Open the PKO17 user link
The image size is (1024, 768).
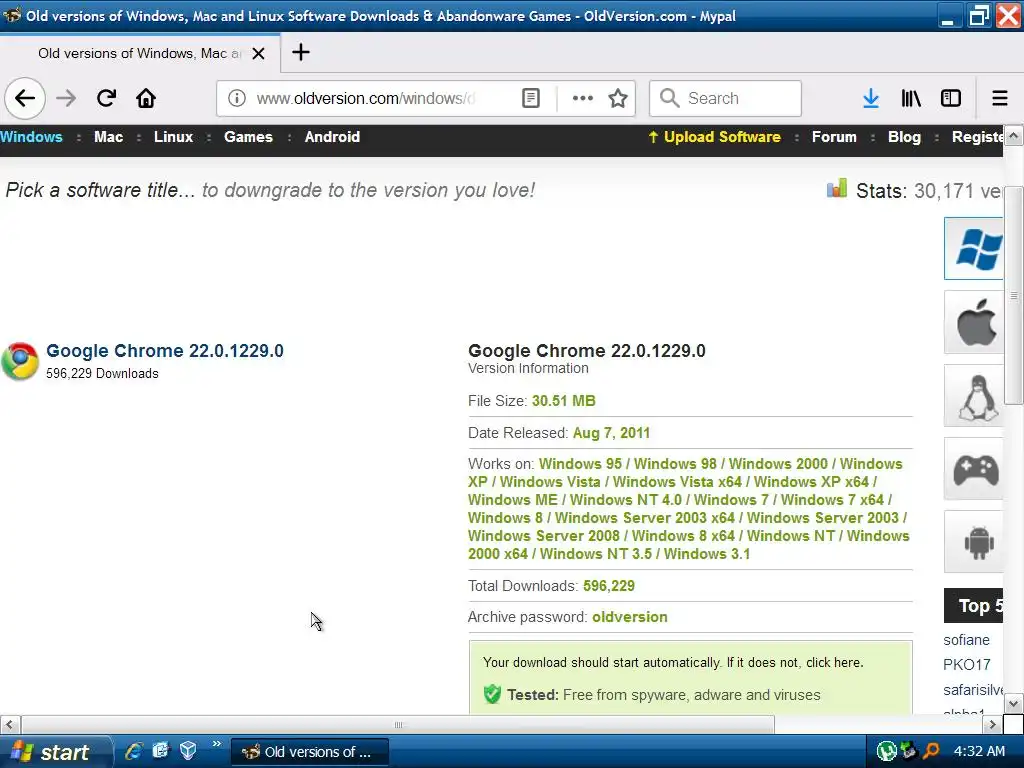tap(967, 665)
